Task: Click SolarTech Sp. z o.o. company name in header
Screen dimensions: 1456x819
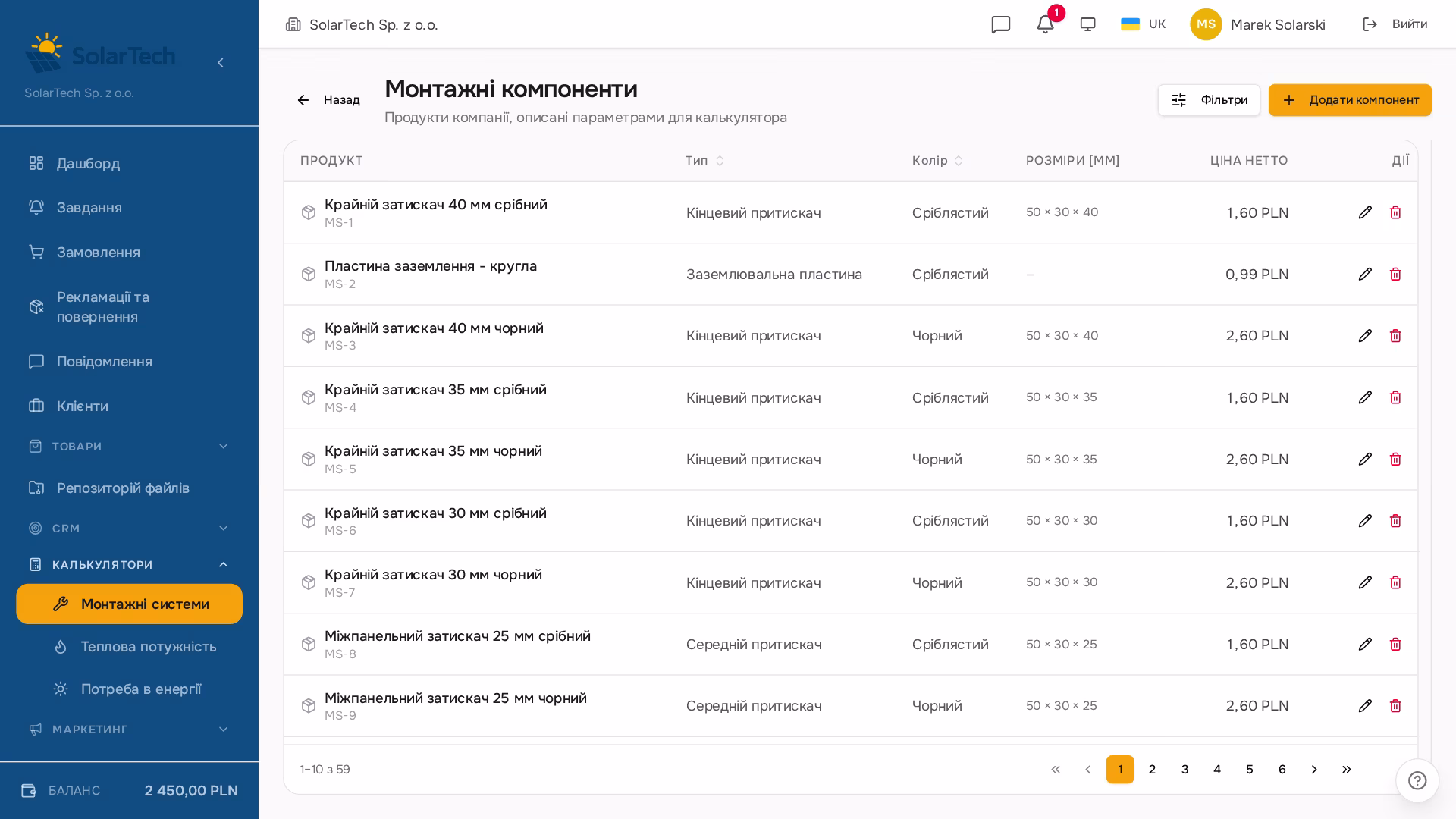Action: point(374,25)
